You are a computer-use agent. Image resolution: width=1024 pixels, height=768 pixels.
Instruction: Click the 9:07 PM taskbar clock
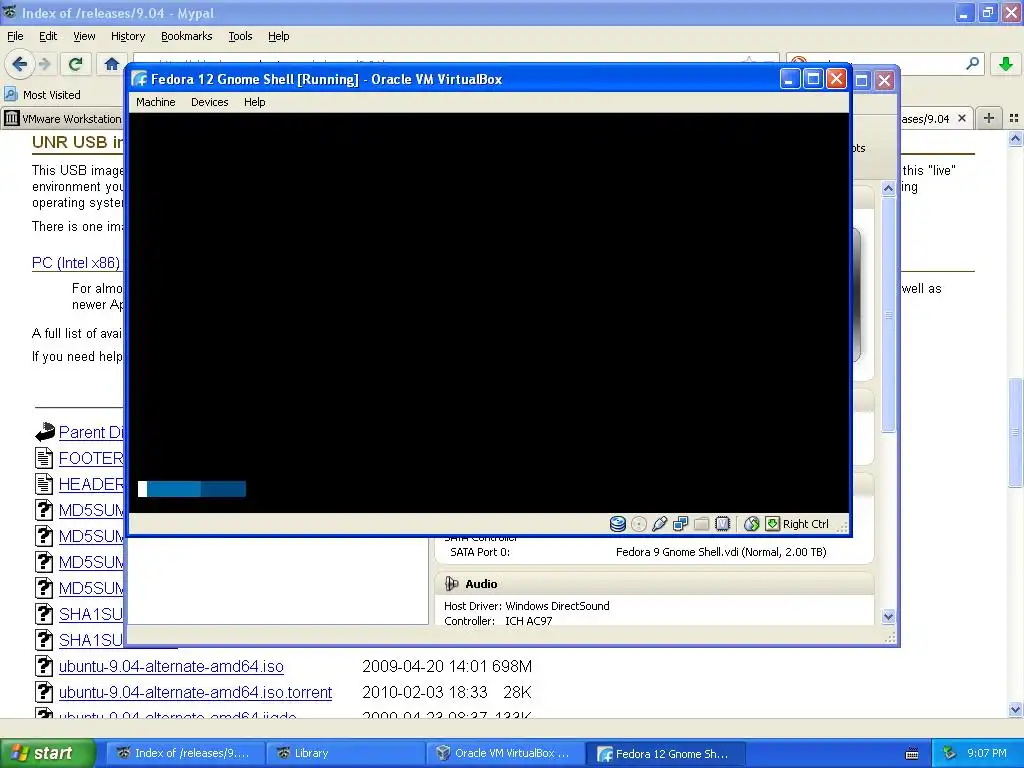pyautogui.click(x=987, y=753)
